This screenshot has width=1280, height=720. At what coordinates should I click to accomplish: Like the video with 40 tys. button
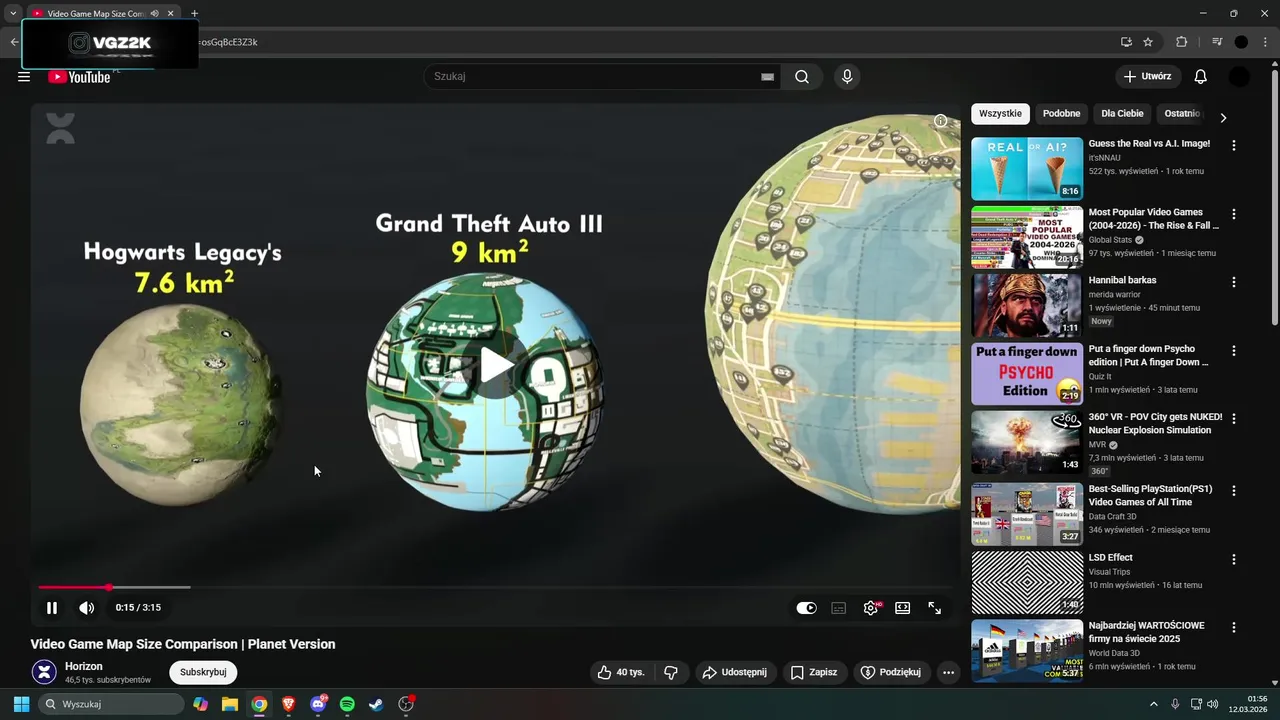621,672
